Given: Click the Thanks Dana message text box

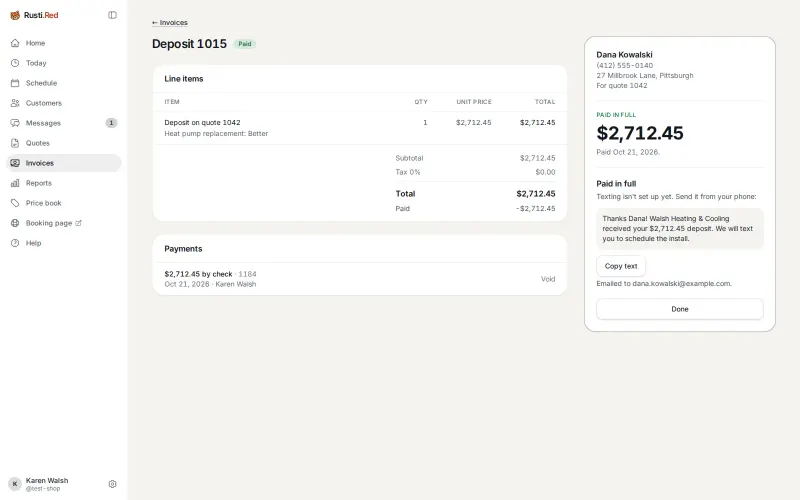Looking at the screenshot, I should pos(680,229).
